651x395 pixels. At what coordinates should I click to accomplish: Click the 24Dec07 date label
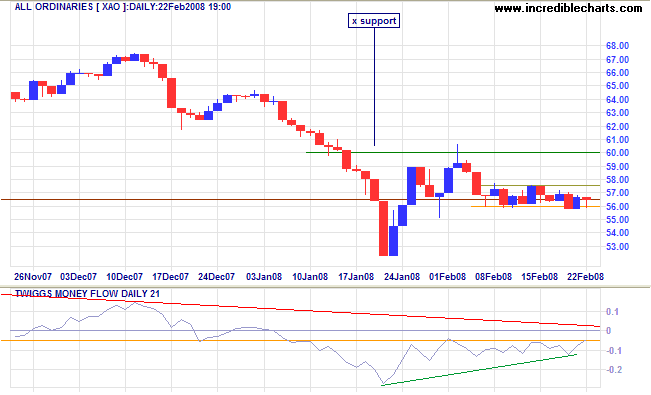tap(216, 277)
